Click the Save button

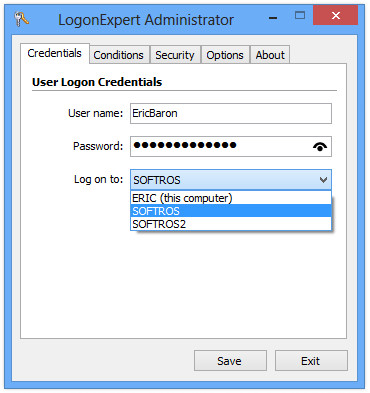click(230, 361)
